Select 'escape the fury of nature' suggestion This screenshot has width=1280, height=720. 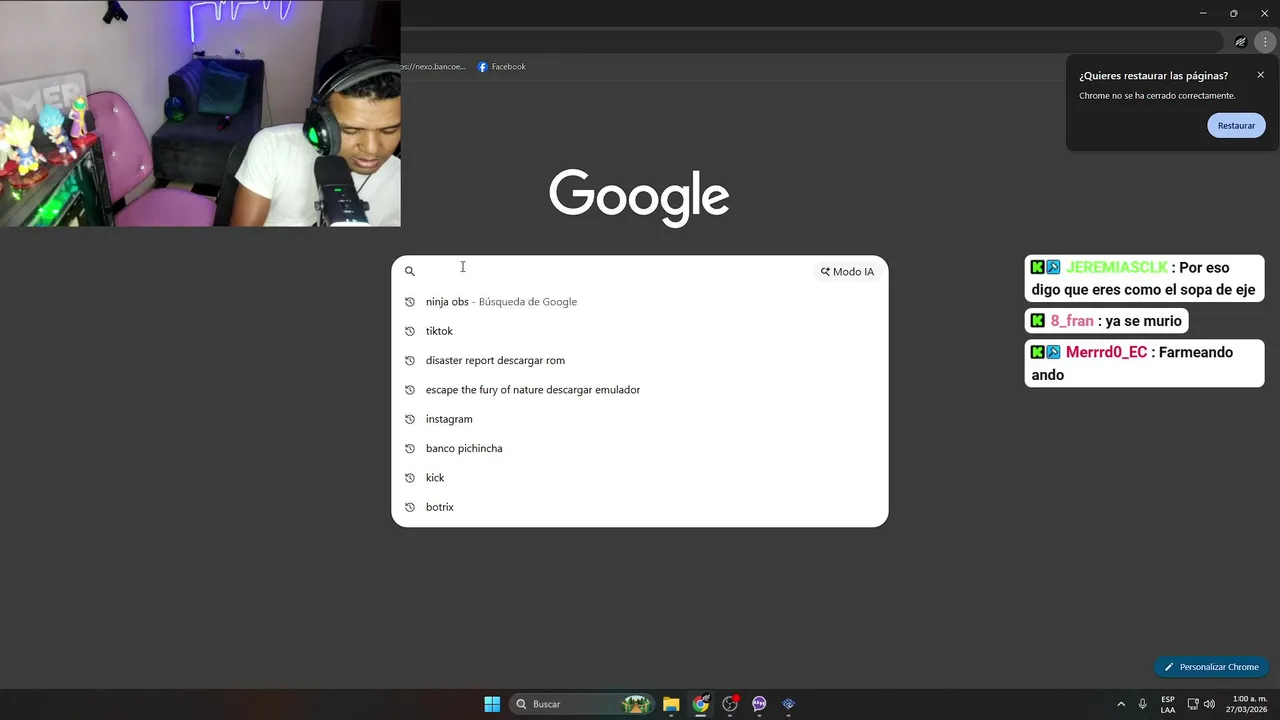(x=640, y=390)
